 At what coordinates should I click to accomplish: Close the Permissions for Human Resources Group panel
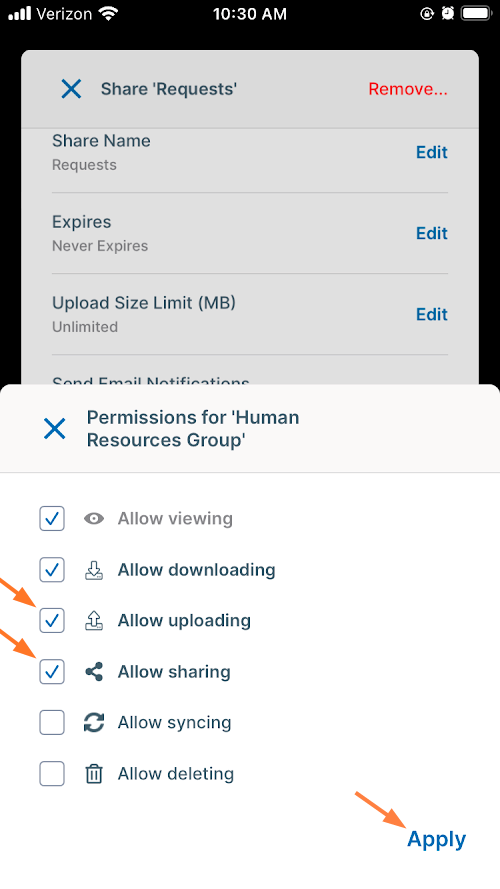pos(54,429)
